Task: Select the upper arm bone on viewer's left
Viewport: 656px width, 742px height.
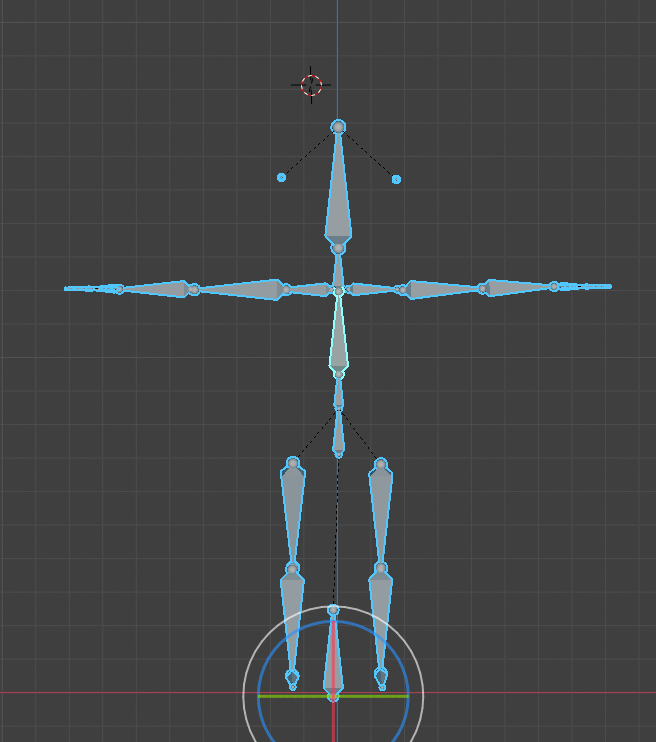Action: [241, 289]
